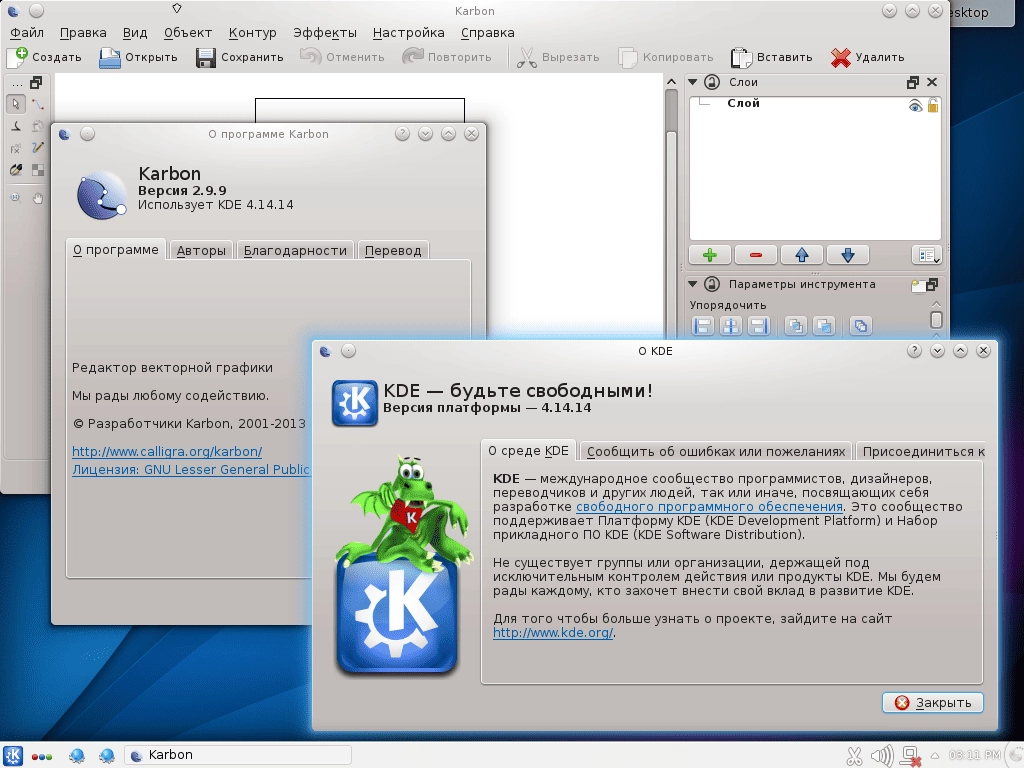Open layer view mode dropdown in Слои
Image resolution: width=1024 pixels, height=768 pixels.
tap(927, 255)
